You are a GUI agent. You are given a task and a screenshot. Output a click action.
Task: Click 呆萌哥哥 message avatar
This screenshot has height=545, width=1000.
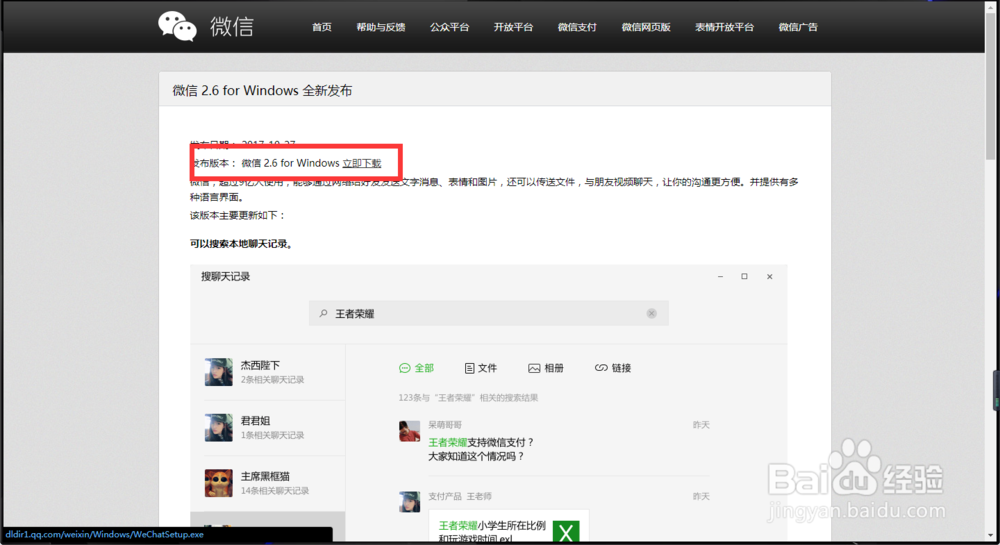[x=409, y=431]
